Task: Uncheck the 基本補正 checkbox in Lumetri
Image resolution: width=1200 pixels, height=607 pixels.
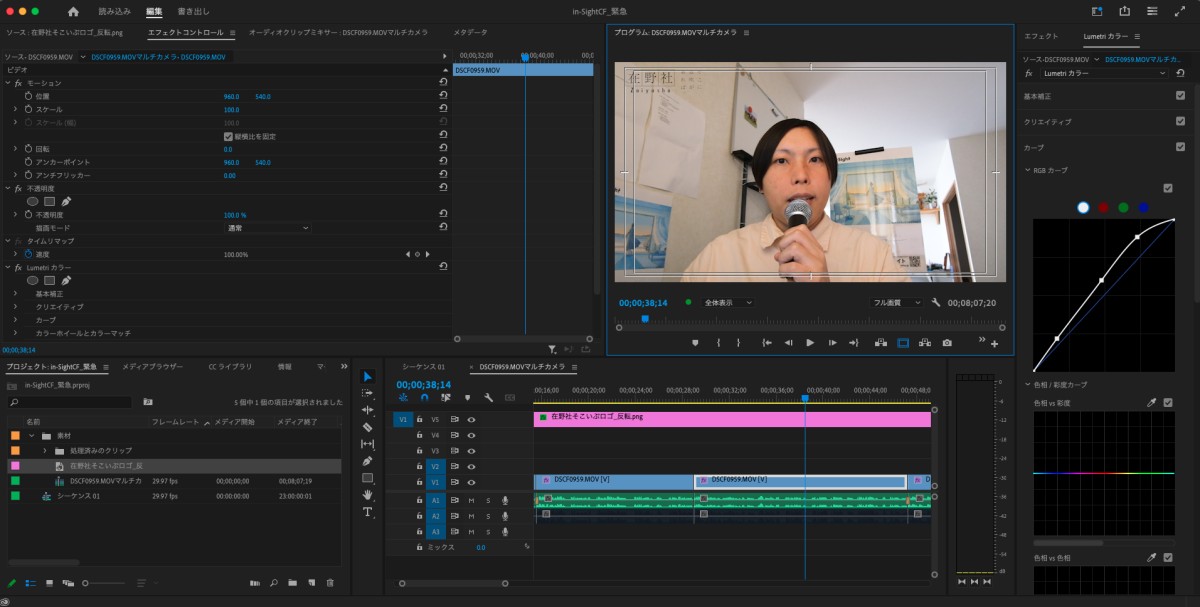Action: (1180, 96)
